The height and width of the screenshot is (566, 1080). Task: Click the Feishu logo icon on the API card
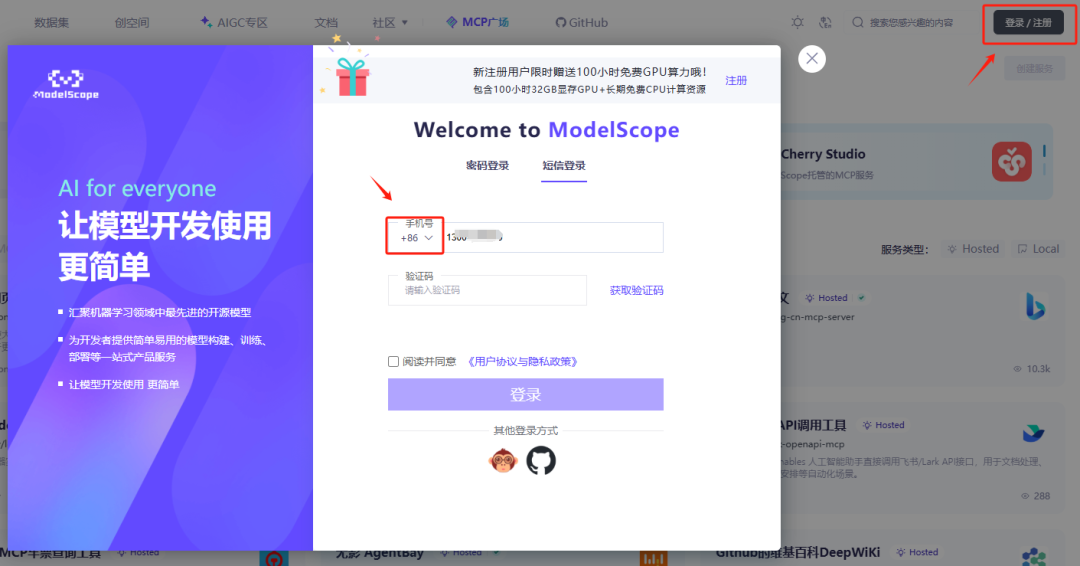tap(1033, 433)
